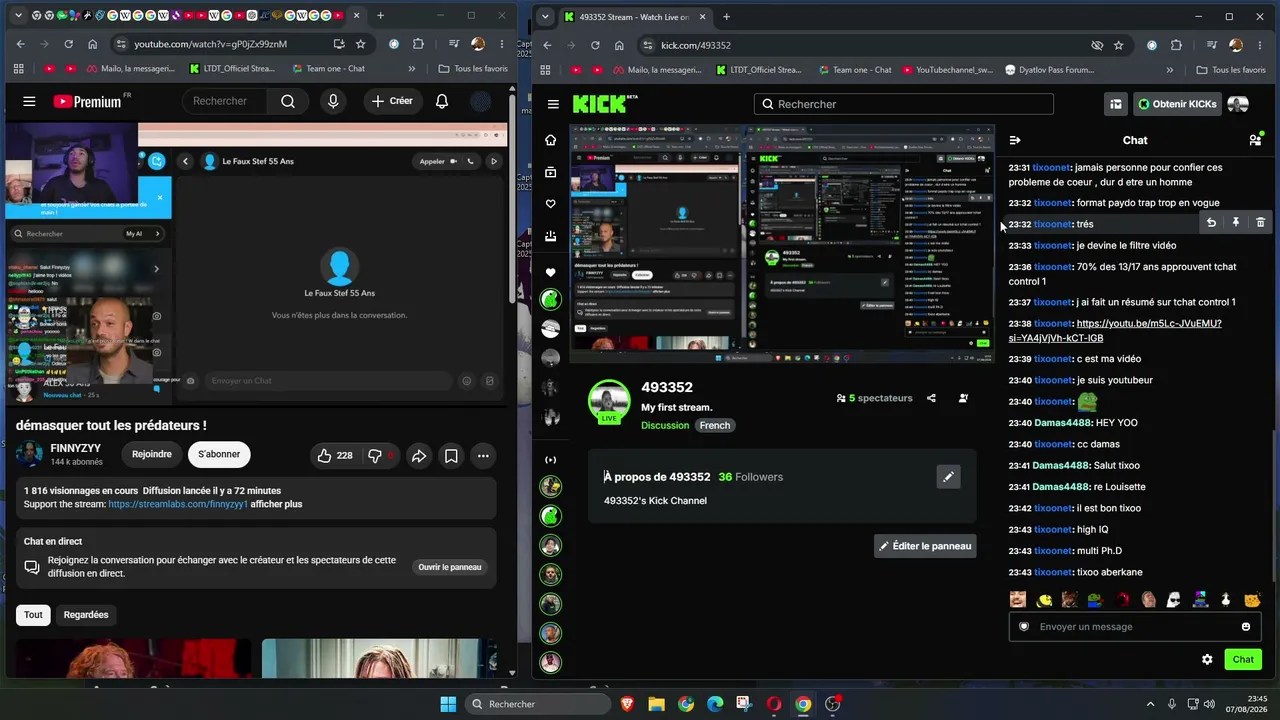Click the pencil edit icon in About panel
The height and width of the screenshot is (720, 1280).
[948, 477]
